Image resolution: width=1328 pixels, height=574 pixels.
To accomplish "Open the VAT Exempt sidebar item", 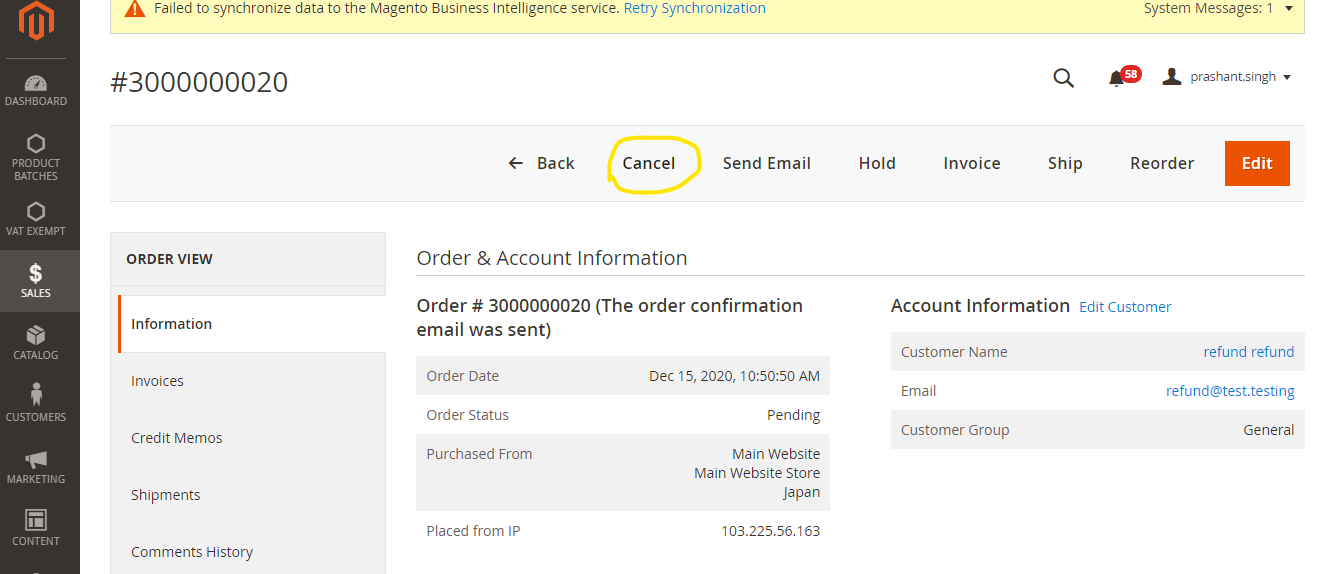I will (x=36, y=219).
